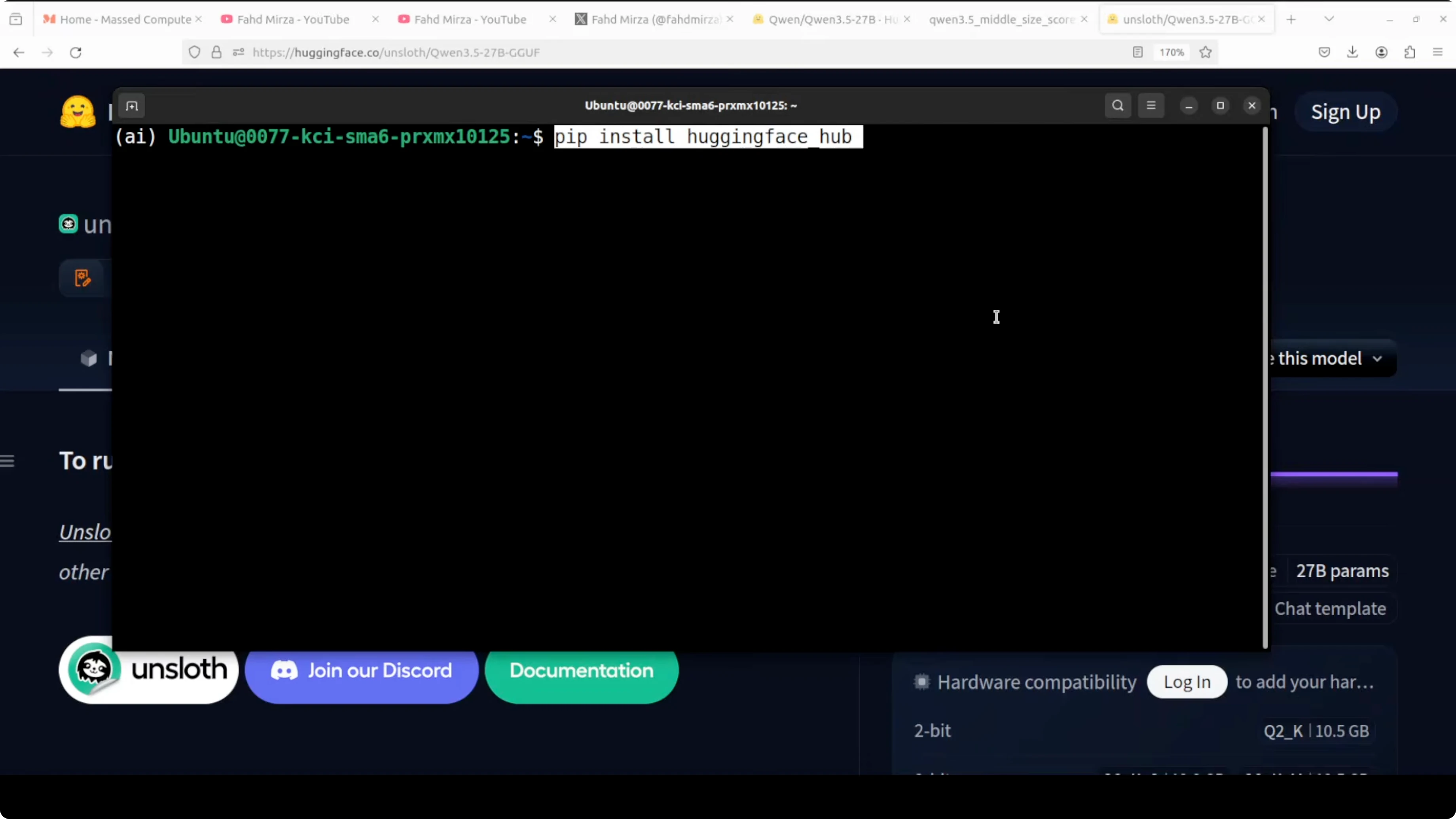
Task: Bookmark this page with the star icon
Action: [1206, 53]
